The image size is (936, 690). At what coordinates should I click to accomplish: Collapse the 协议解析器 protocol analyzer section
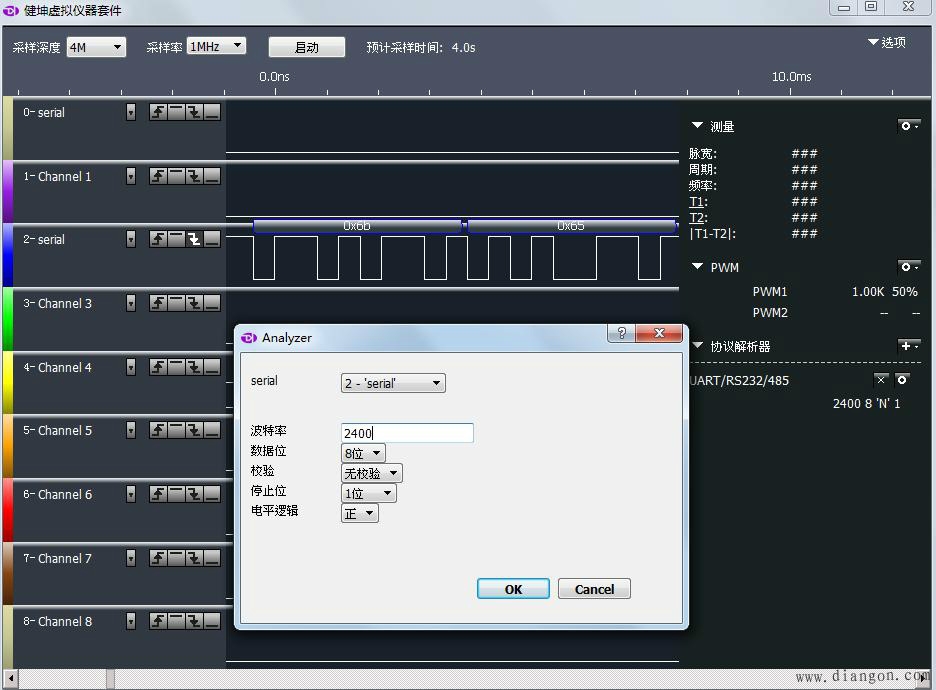[x=698, y=346]
